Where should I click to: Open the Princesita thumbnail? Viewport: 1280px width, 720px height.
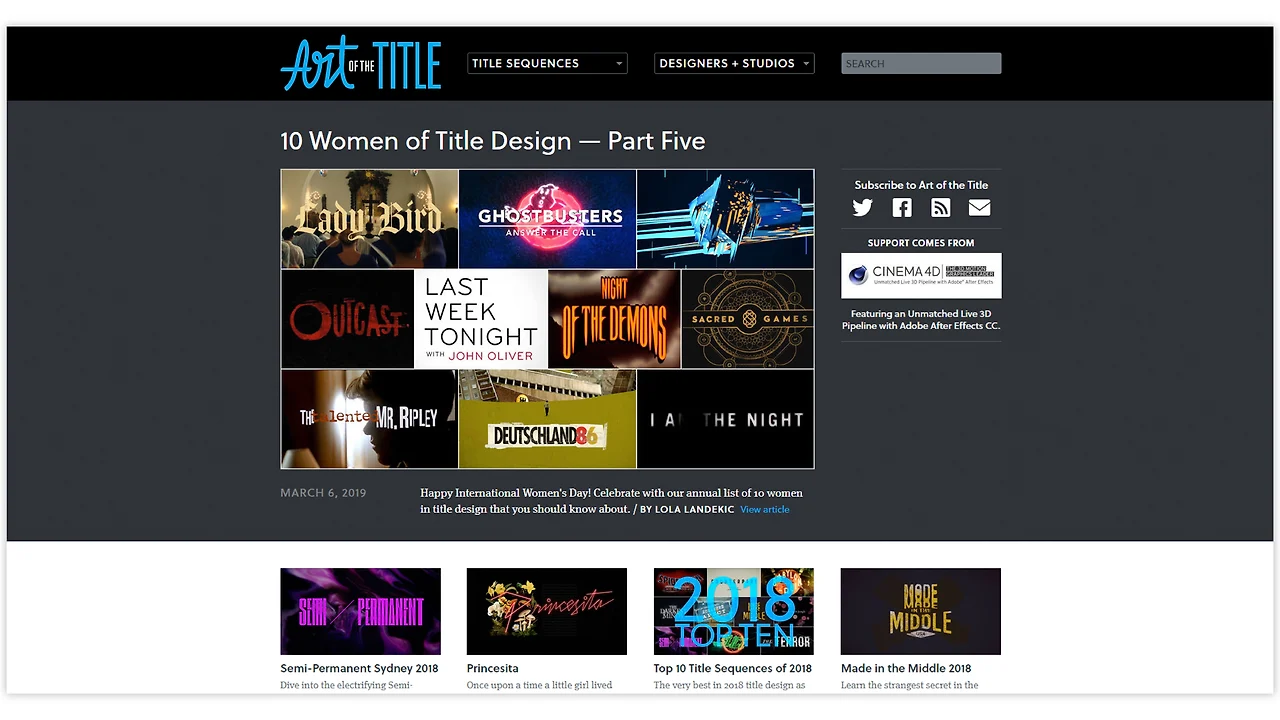547,611
